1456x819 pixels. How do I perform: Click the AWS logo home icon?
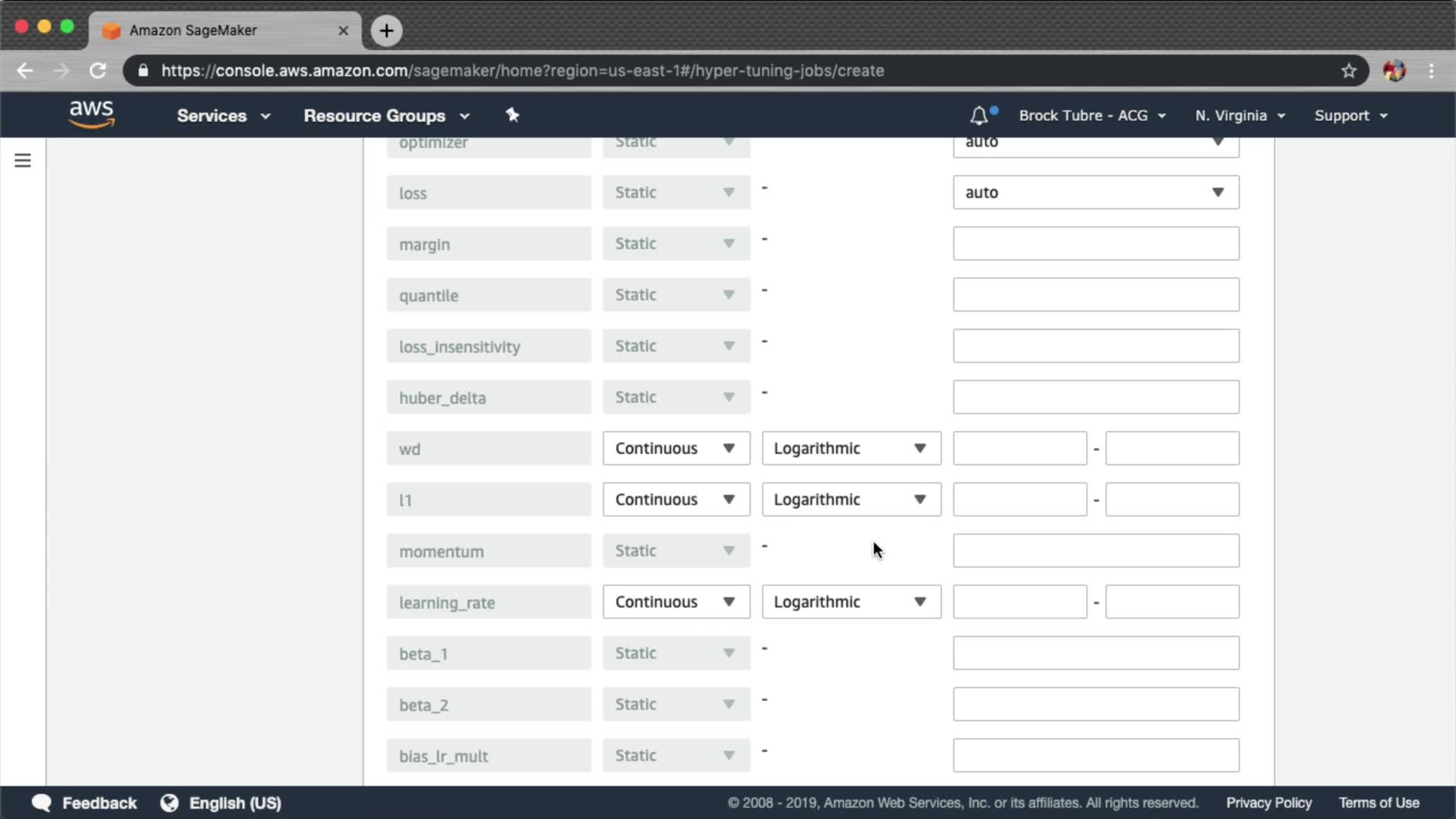click(x=91, y=115)
